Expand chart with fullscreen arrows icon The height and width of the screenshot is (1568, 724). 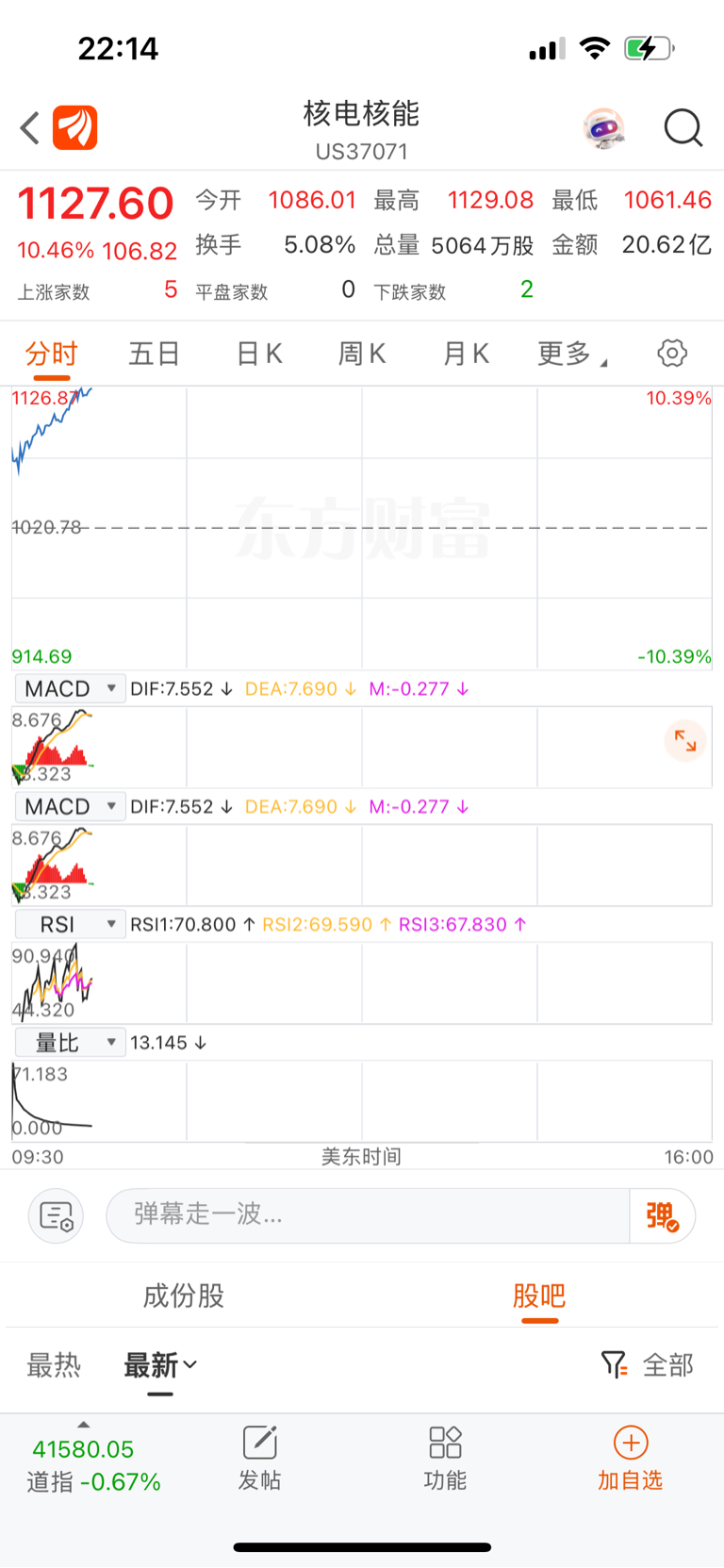(685, 742)
